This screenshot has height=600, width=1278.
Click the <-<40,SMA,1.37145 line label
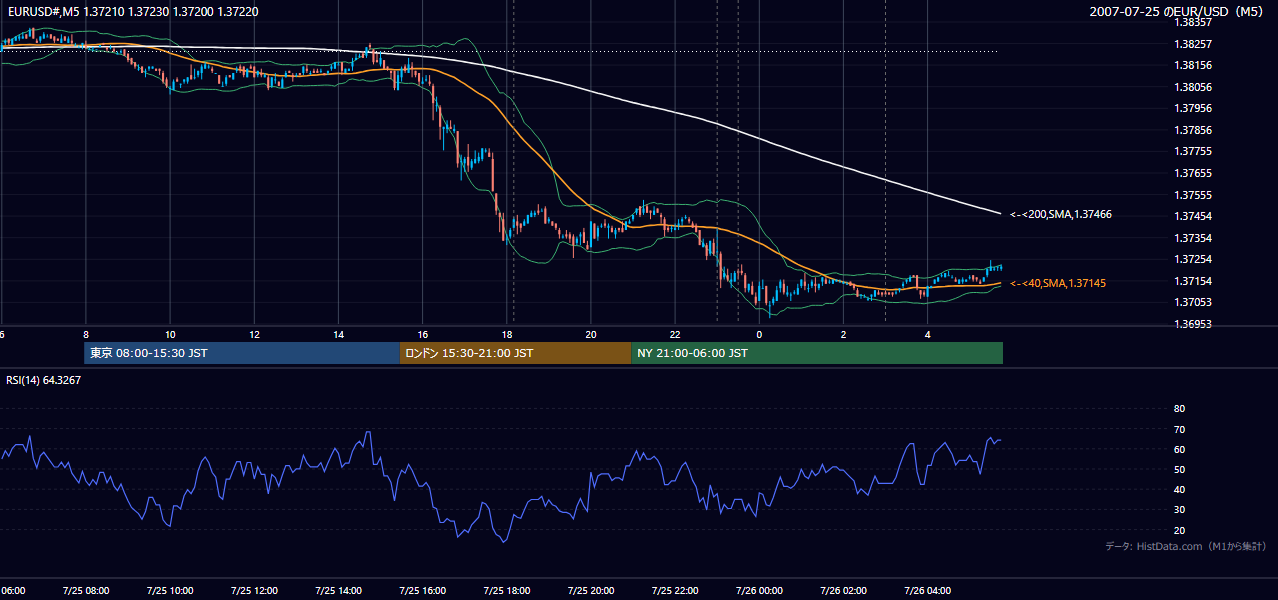click(x=1058, y=283)
